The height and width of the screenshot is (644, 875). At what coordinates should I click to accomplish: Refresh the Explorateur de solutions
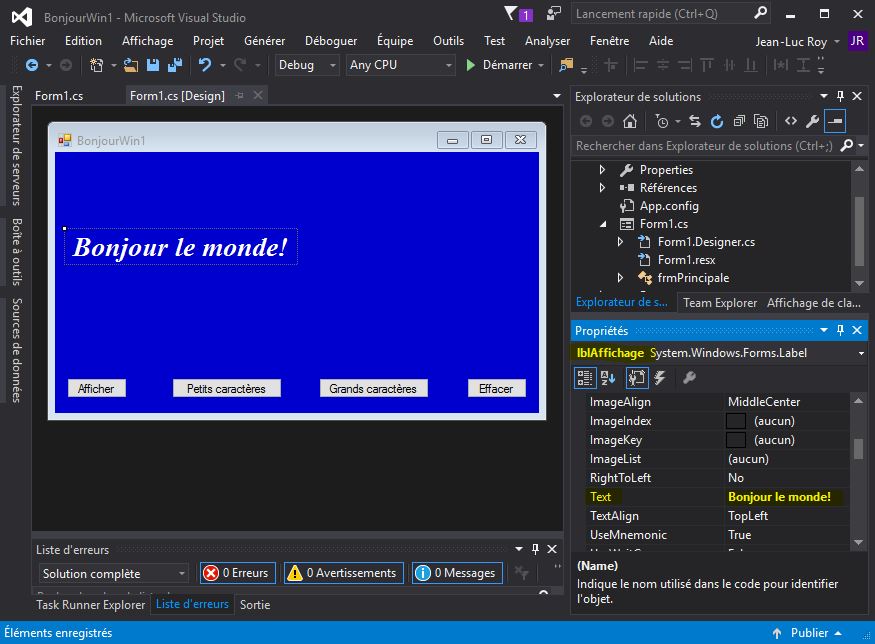[x=717, y=122]
